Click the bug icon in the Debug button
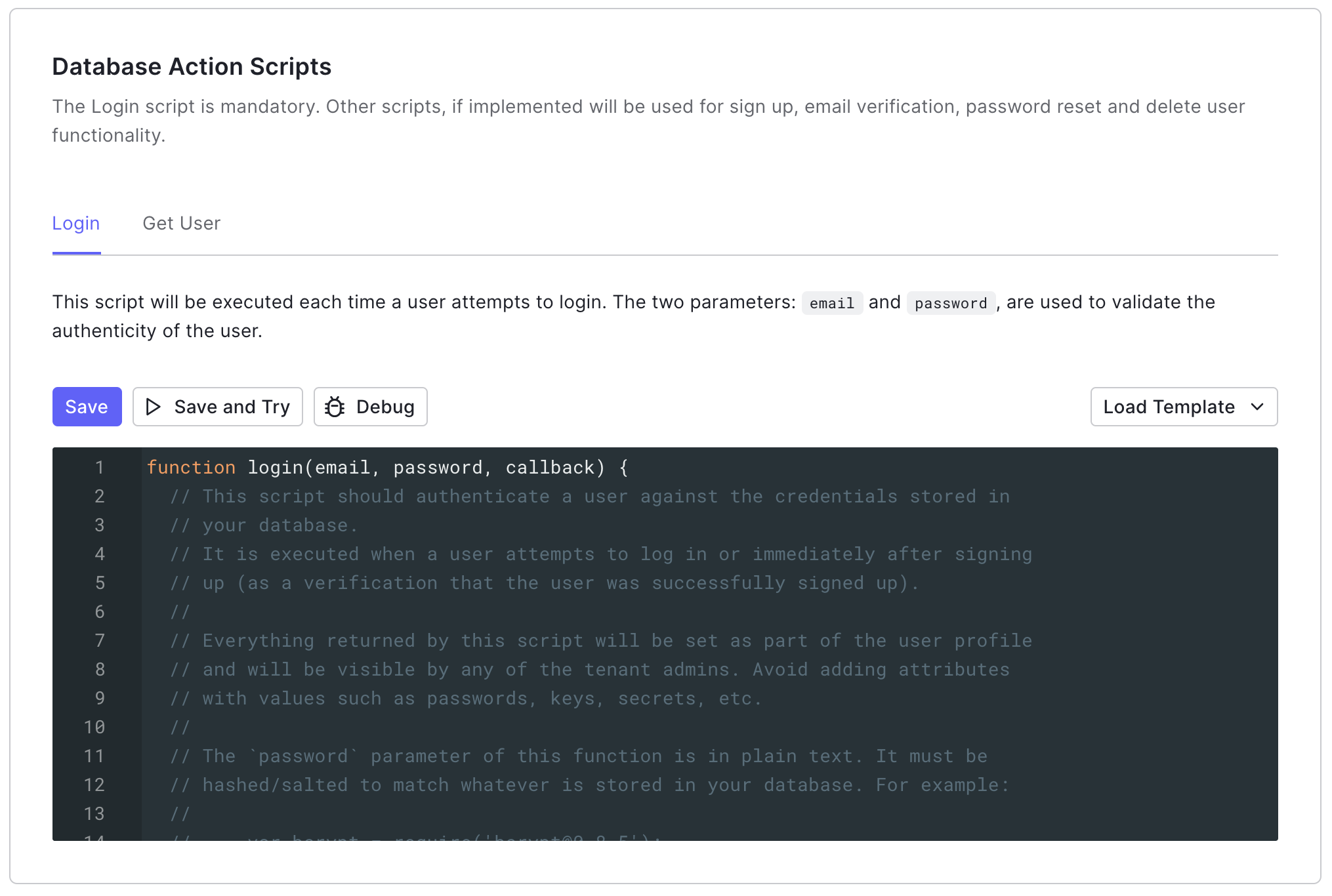Viewport: 1332px width, 896px height. [335, 407]
